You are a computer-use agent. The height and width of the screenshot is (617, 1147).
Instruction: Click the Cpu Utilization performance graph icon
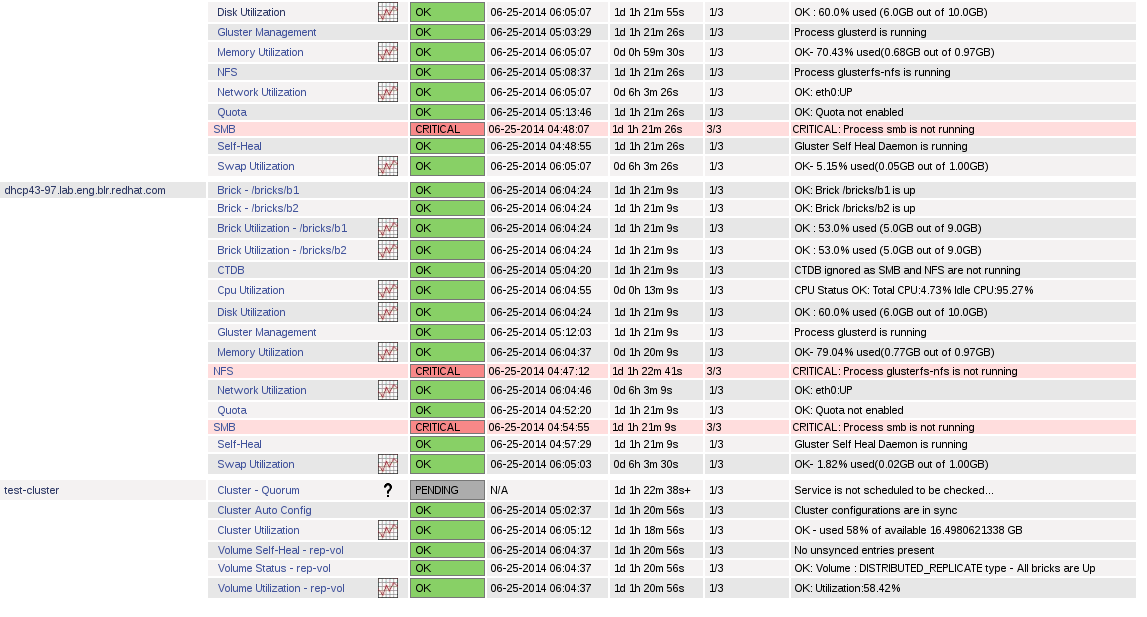coord(388,290)
